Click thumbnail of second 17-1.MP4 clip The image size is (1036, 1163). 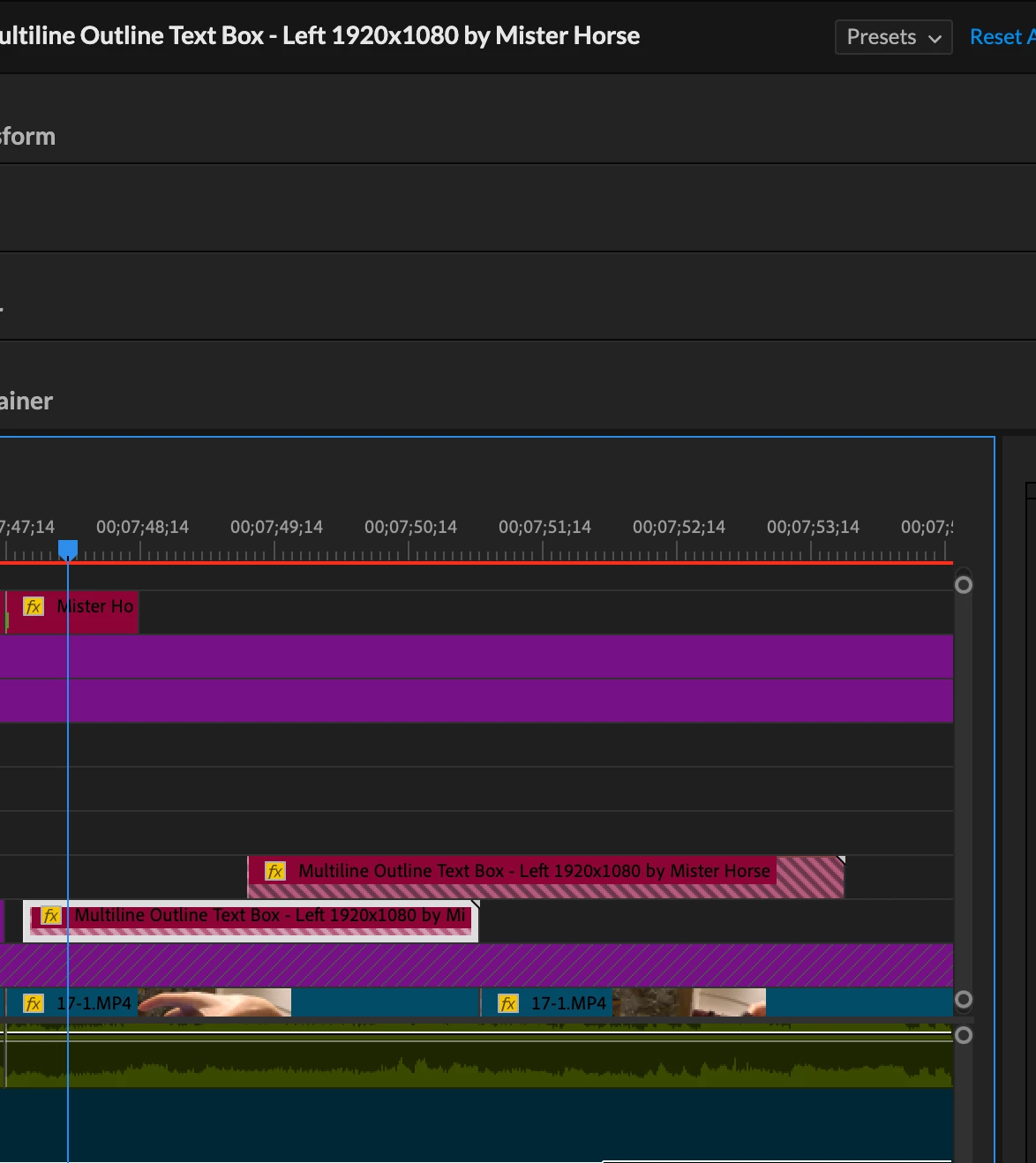point(689,1003)
